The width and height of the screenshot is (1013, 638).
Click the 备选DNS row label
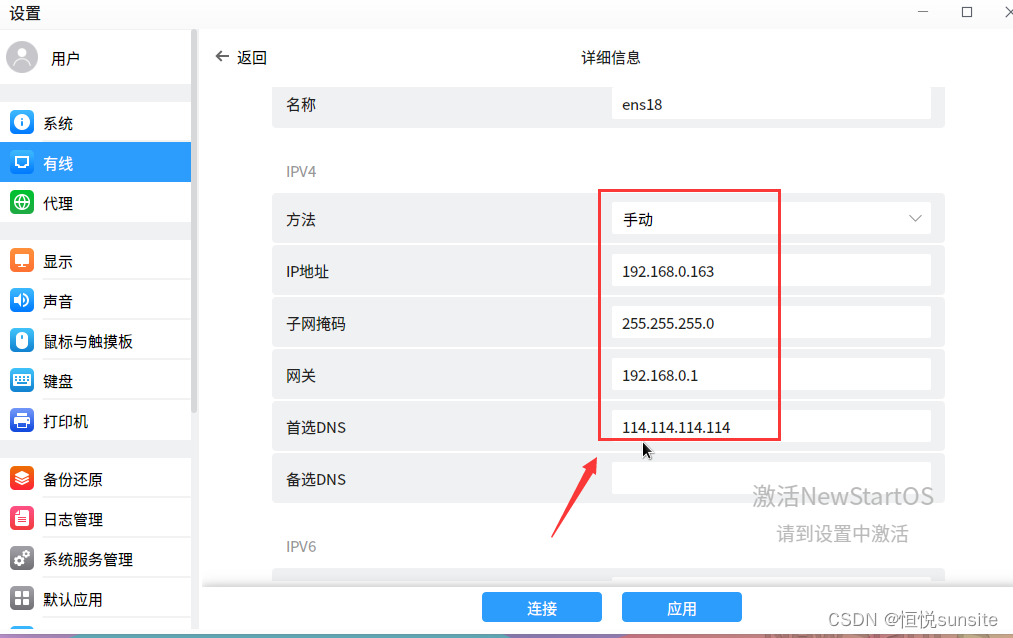[316, 480]
